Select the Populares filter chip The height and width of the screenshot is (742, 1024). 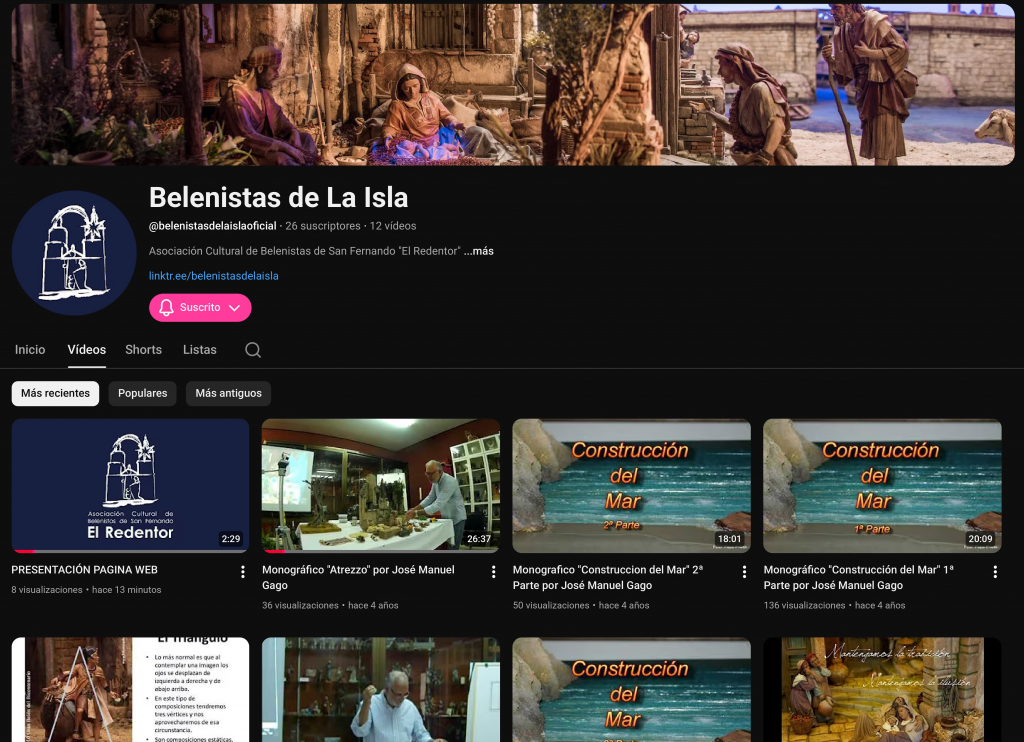tap(142, 393)
